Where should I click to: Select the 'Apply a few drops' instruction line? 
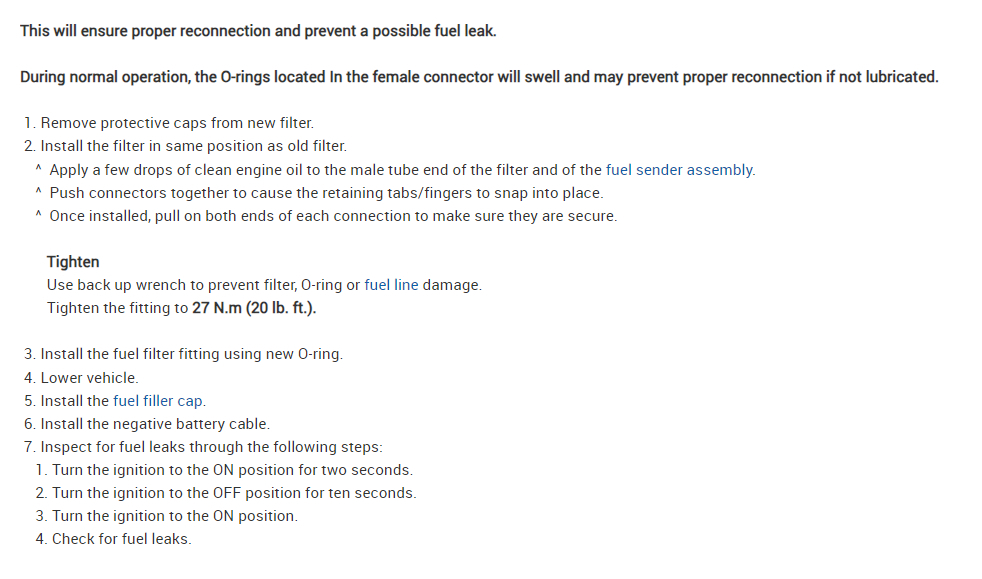[x=325, y=170]
